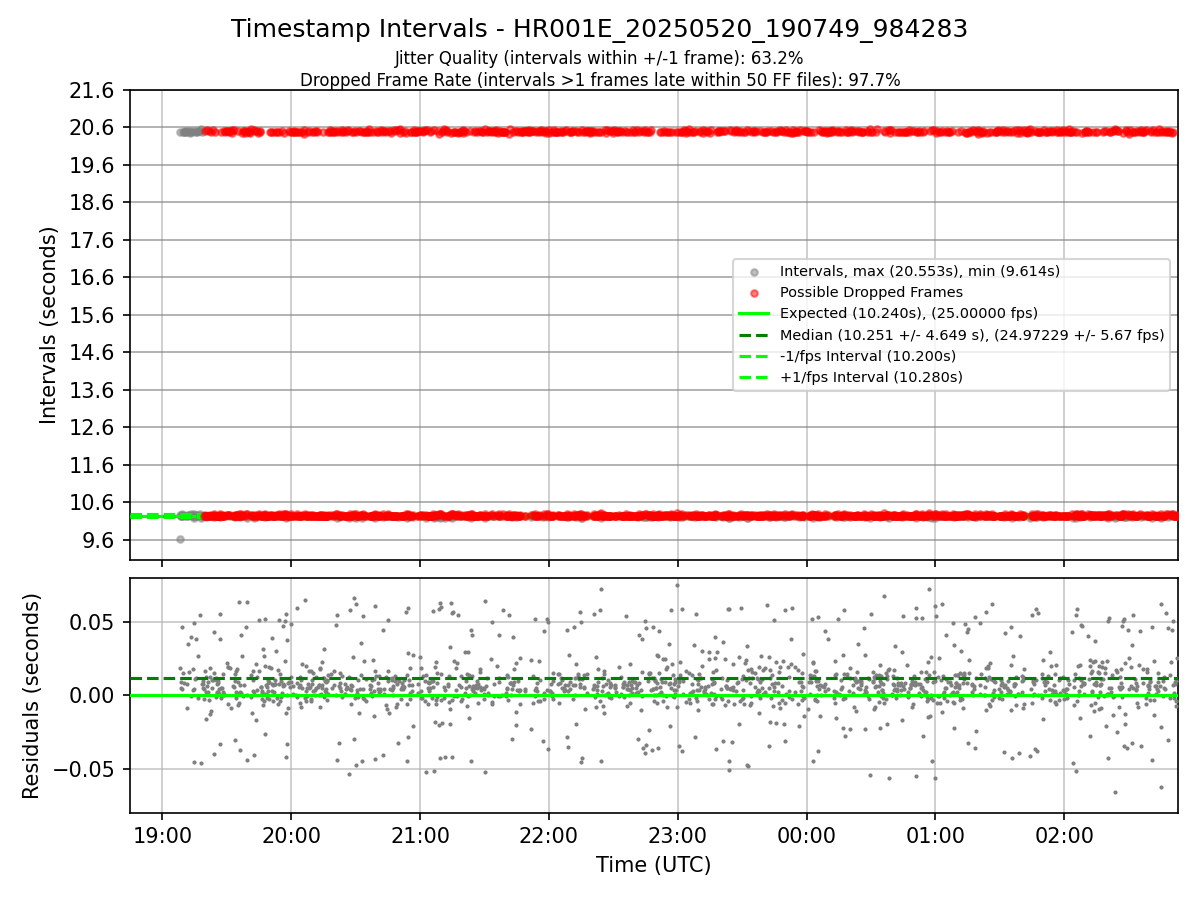The image size is (1200, 900).
Task: Click the y-axis tick label 18.6
Action: point(93,203)
